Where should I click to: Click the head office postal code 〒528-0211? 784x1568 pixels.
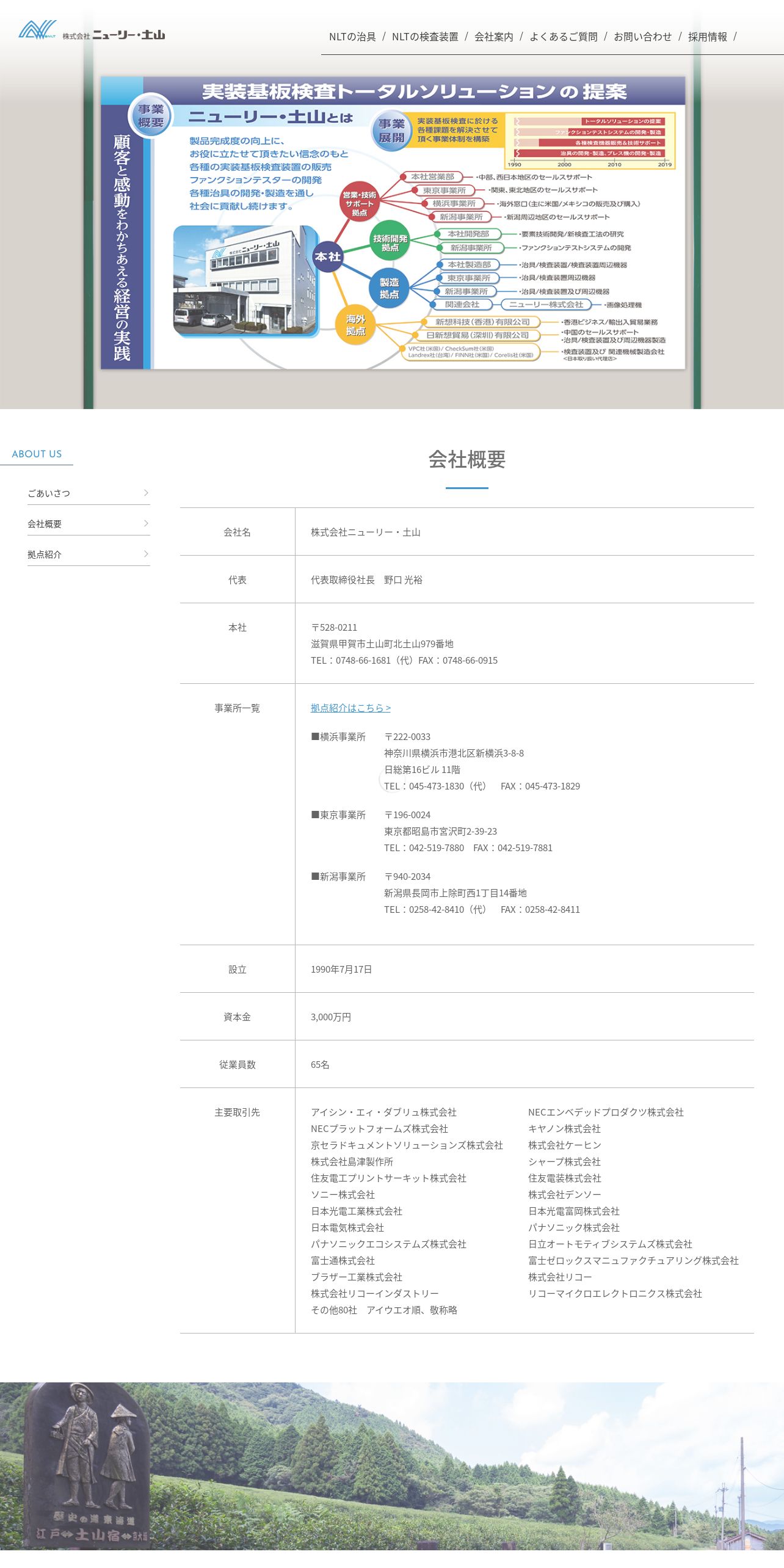(334, 627)
